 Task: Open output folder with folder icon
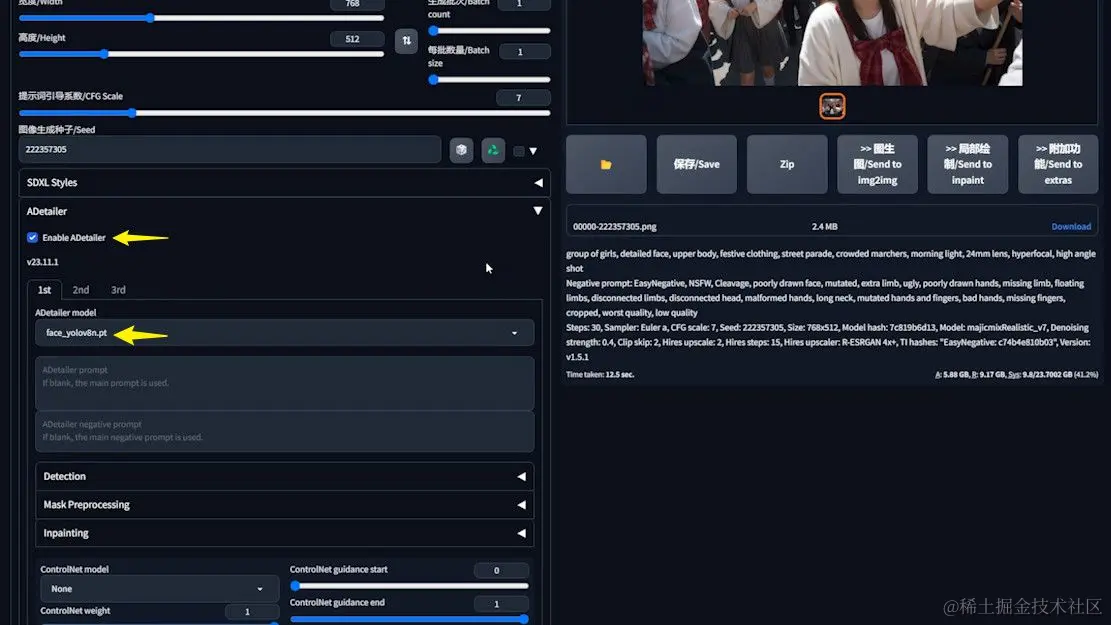pos(606,164)
